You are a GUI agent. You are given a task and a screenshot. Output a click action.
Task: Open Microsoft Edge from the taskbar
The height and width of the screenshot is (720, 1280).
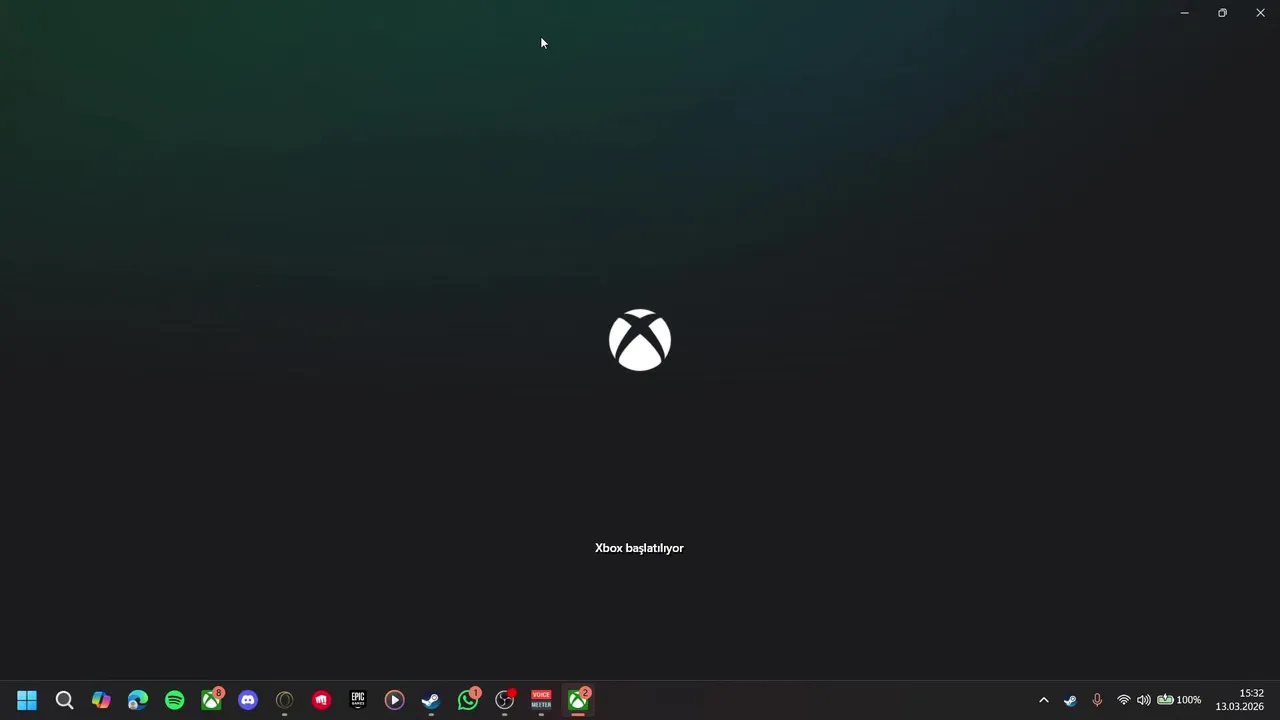138,700
